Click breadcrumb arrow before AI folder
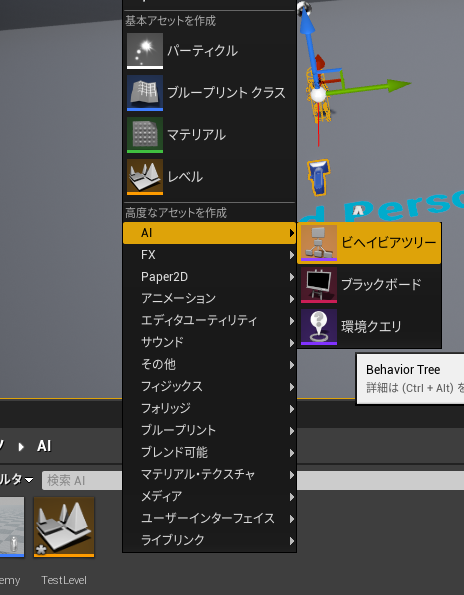 coord(21,447)
